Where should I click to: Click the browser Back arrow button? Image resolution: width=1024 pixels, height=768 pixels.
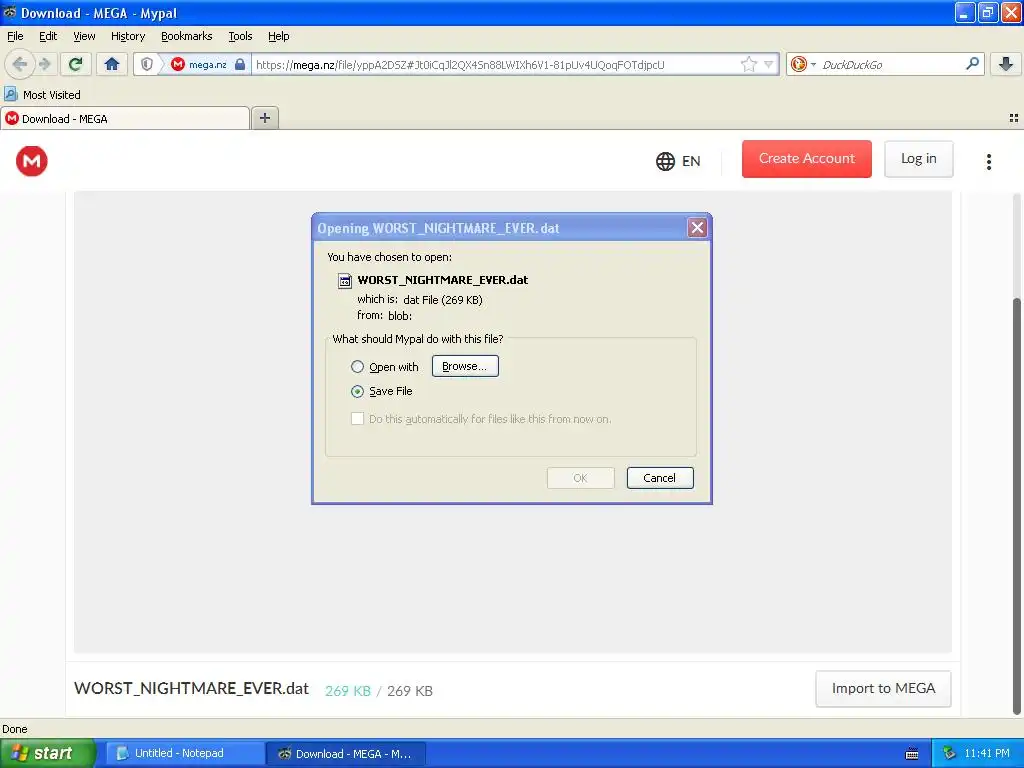(x=19, y=64)
